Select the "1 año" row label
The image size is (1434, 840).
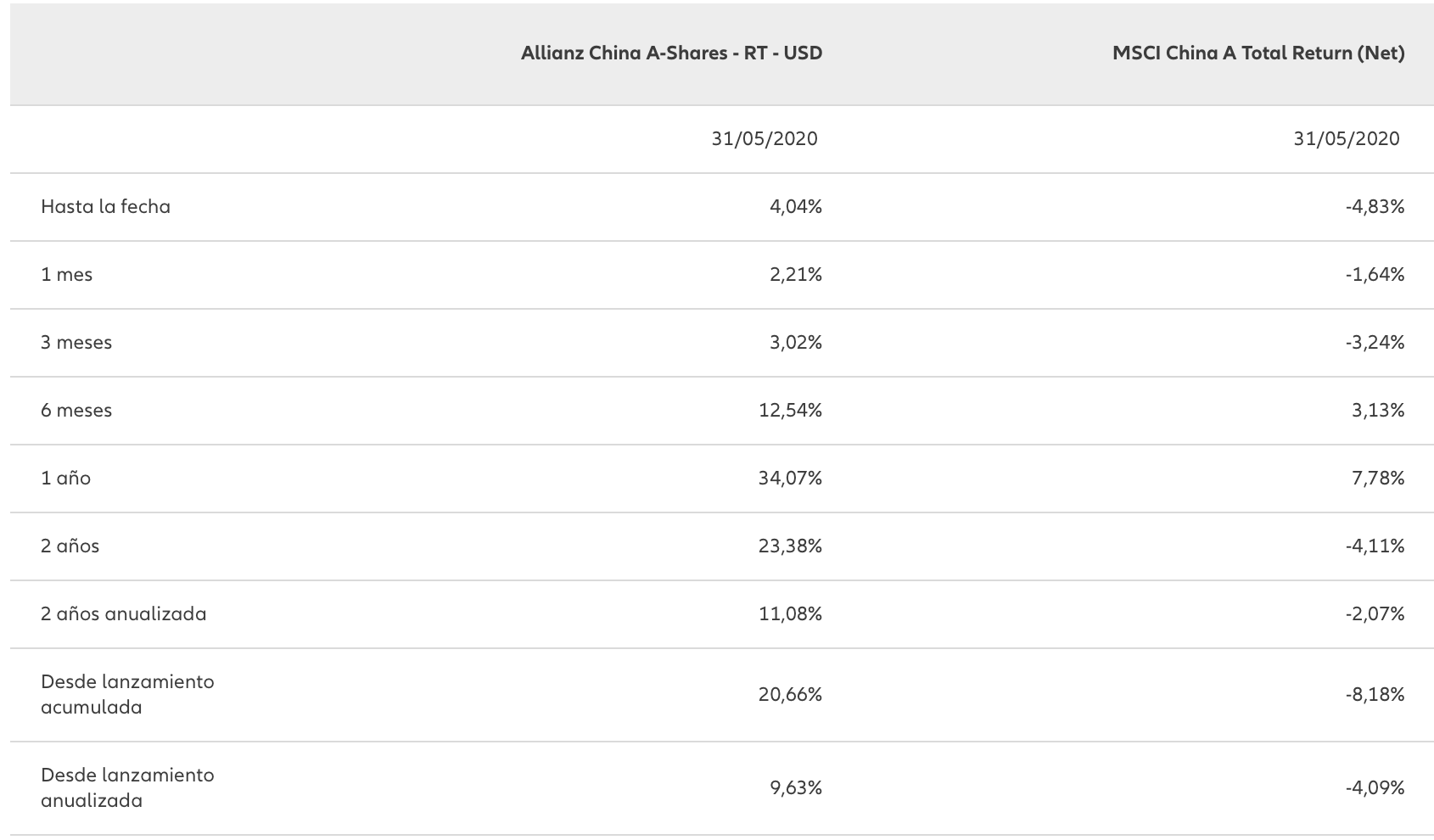tap(65, 479)
